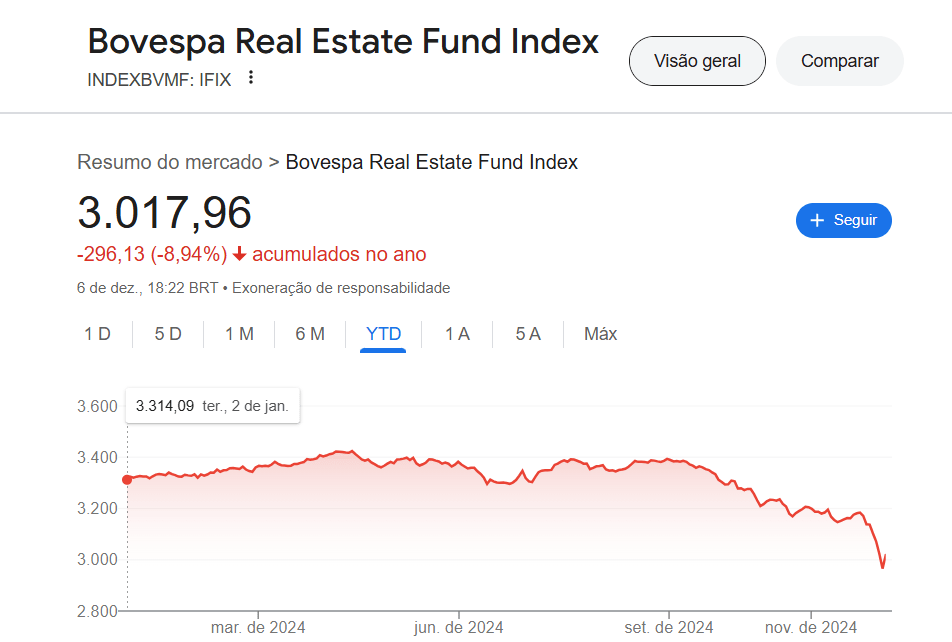Open the Visão geral view
952x642 pixels.
click(697, 61)
